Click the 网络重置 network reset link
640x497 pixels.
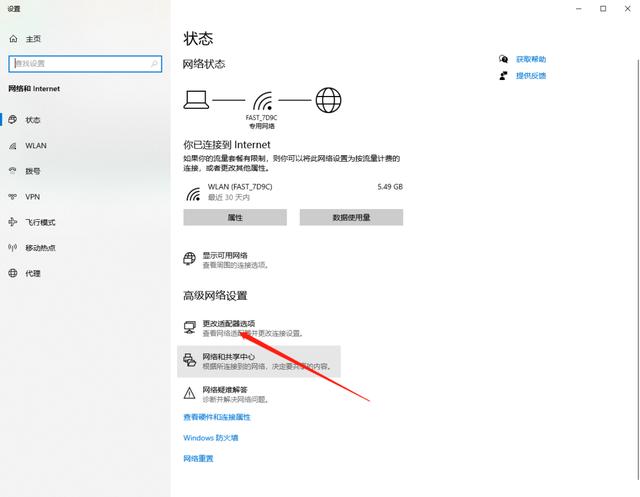click(198, 459)
